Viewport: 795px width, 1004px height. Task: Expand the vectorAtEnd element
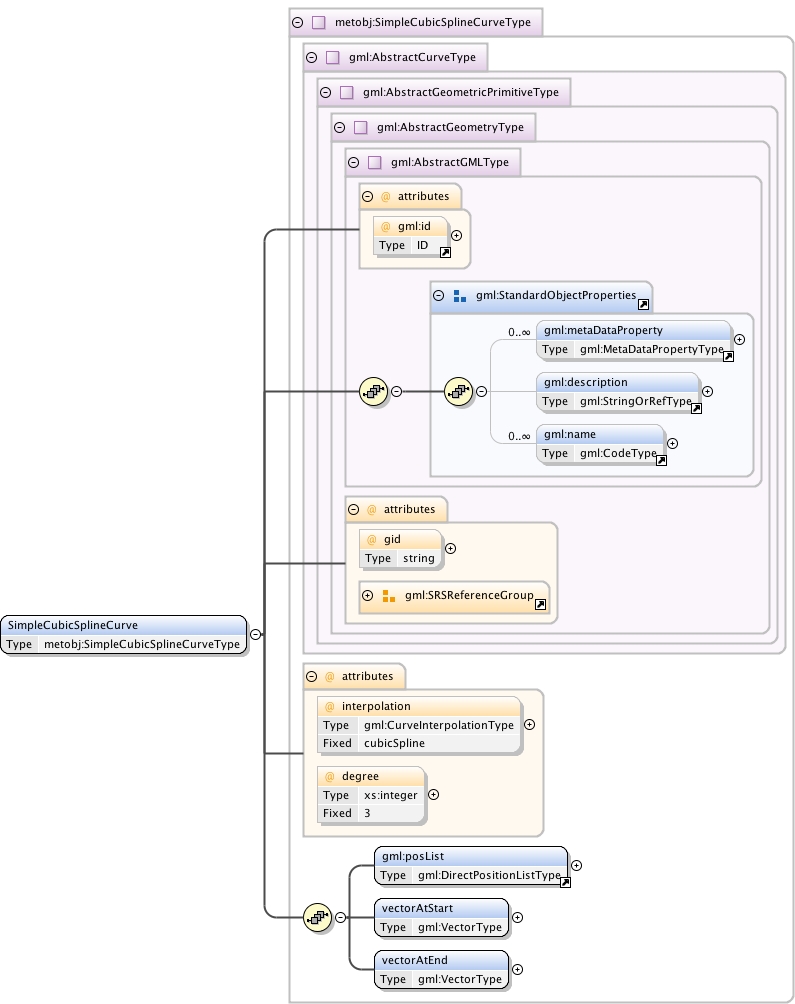(x=517, y=969)
